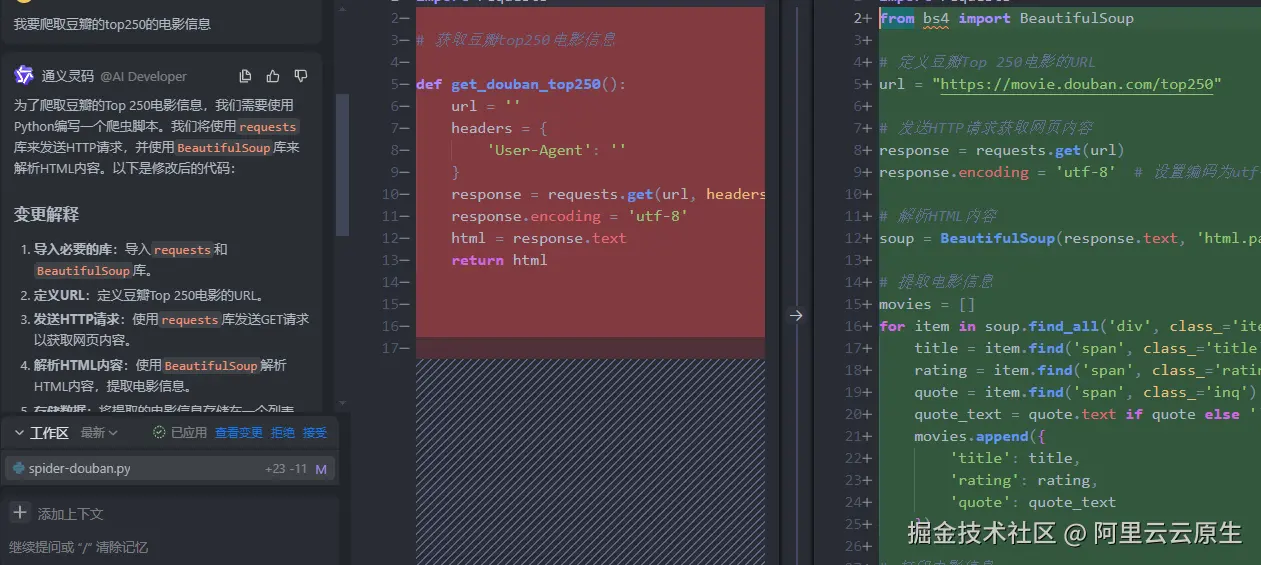
Task: Click the 通义灵码 logo icon
Action: click(24, 75)
